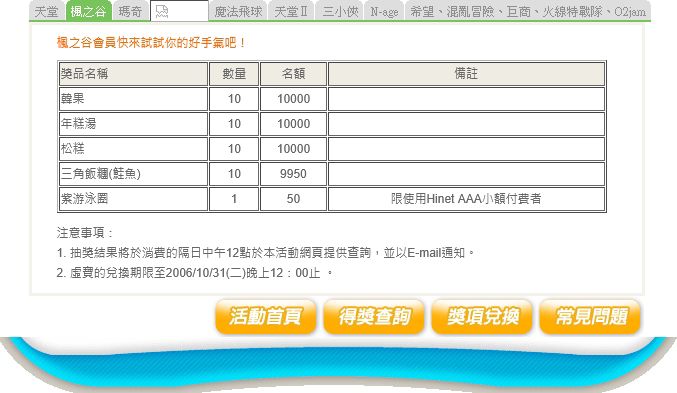Select the N-age tab
The height and width of the screenshot is (393, 677).
[x=384, y=11]
